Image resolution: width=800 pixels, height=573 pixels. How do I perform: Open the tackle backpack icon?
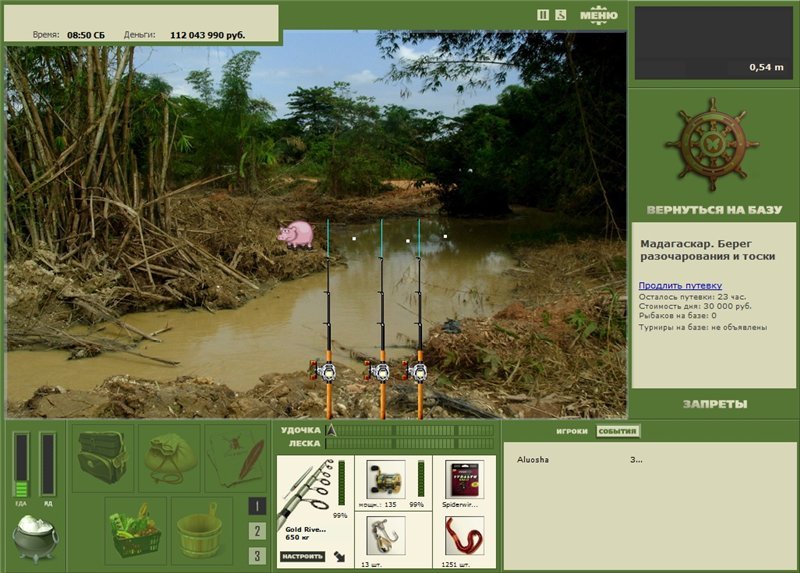point(103,458)
